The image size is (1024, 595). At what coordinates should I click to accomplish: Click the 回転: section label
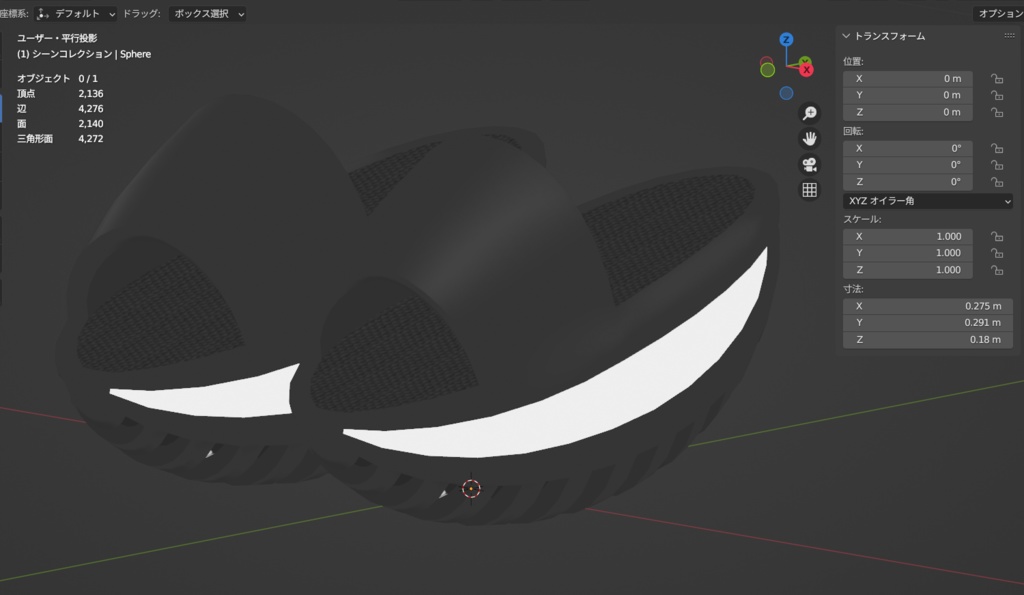point(853,131)
